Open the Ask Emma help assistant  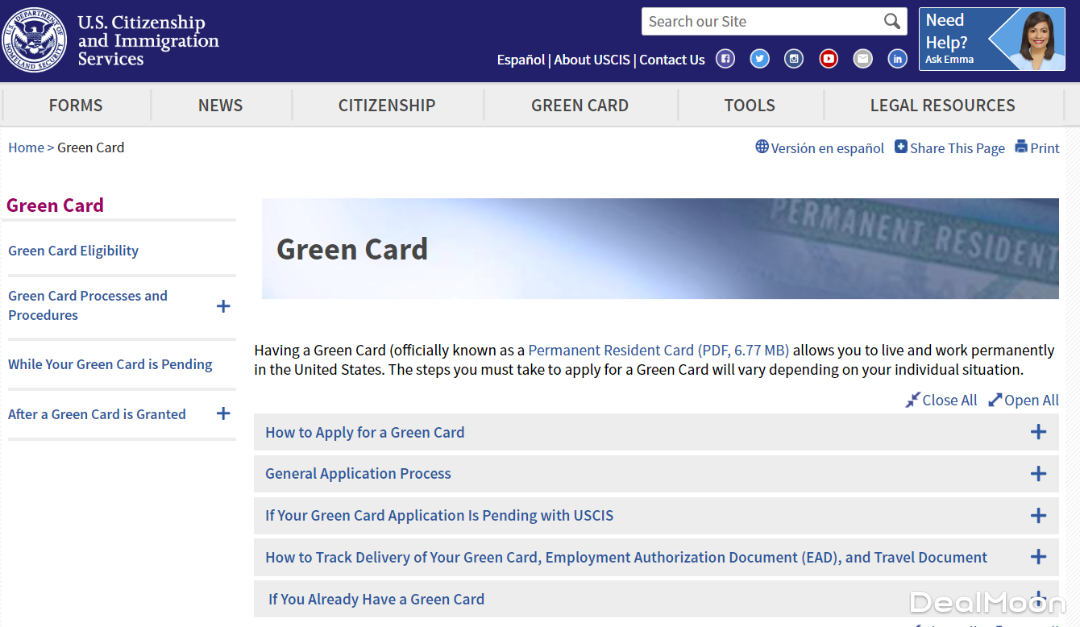point(991,40)
